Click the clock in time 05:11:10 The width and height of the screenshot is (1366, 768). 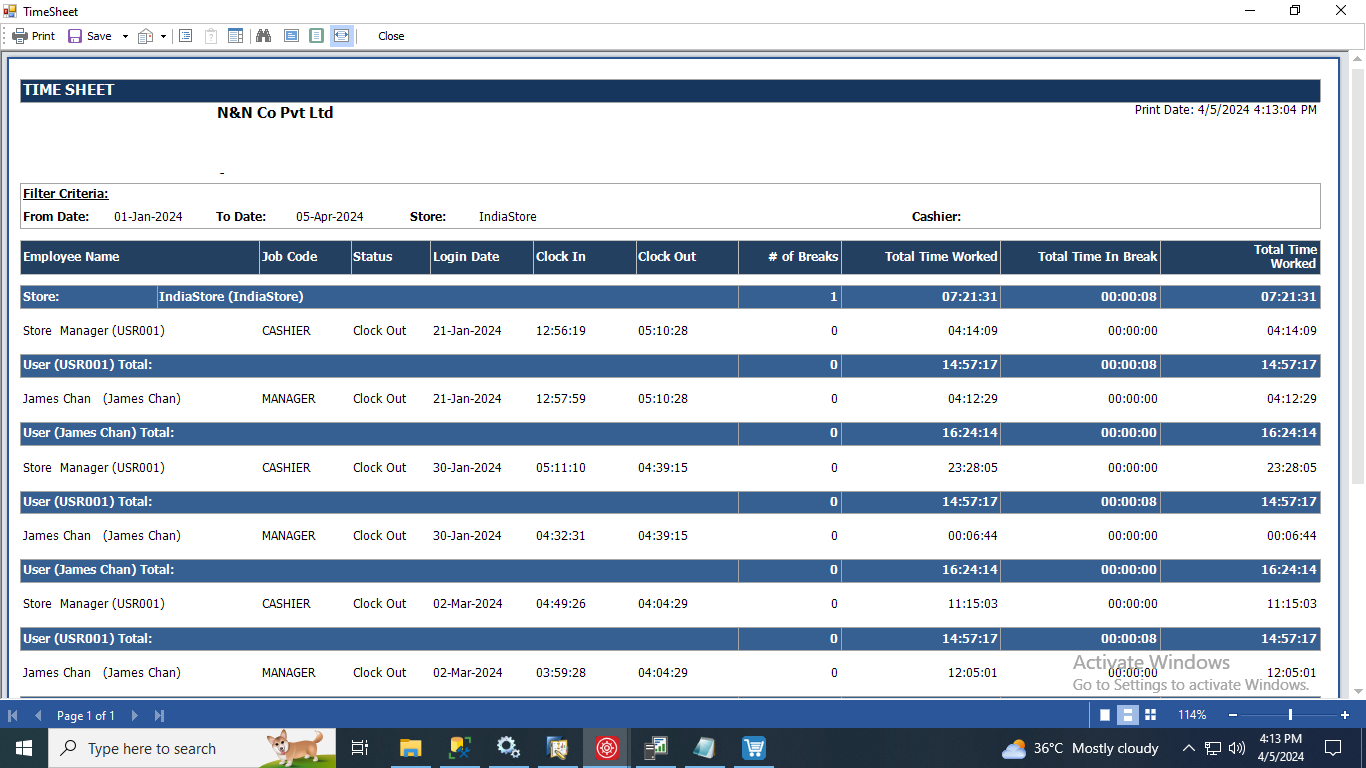pyautogui.click(x=561, y=468)
